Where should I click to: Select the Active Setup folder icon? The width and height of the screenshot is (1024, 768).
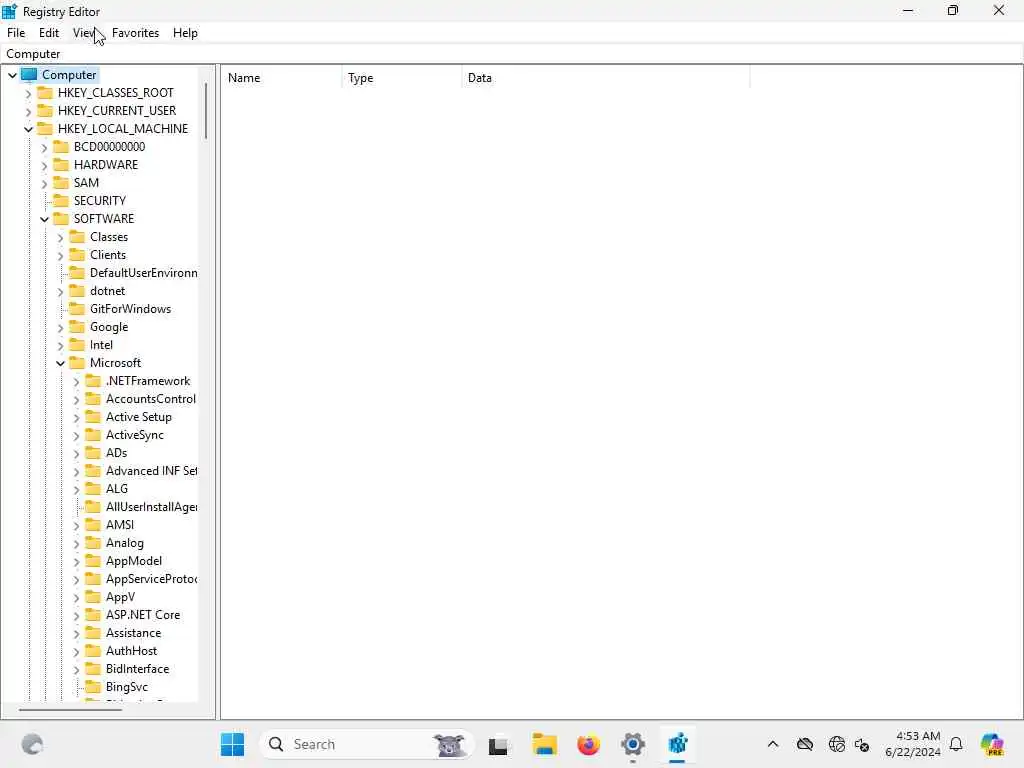click(93, 416)
